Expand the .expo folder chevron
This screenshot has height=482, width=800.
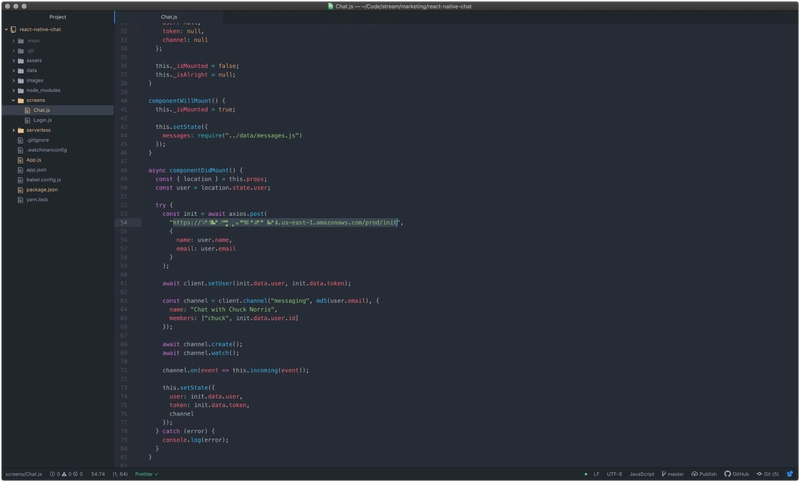[14, 41]
